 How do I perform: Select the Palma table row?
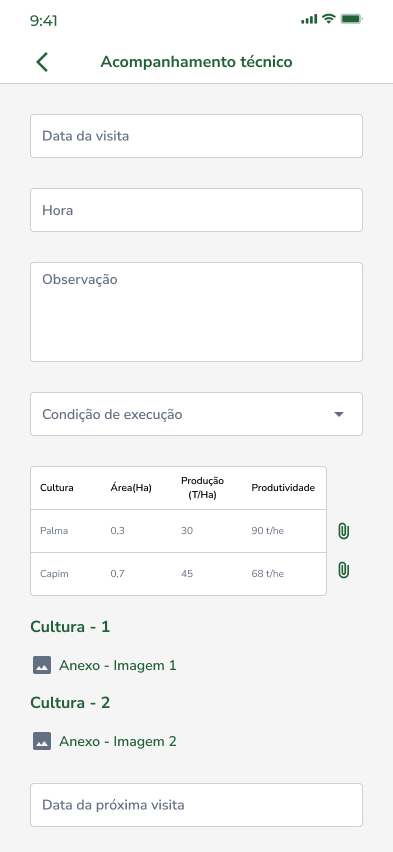click(178, 531)
